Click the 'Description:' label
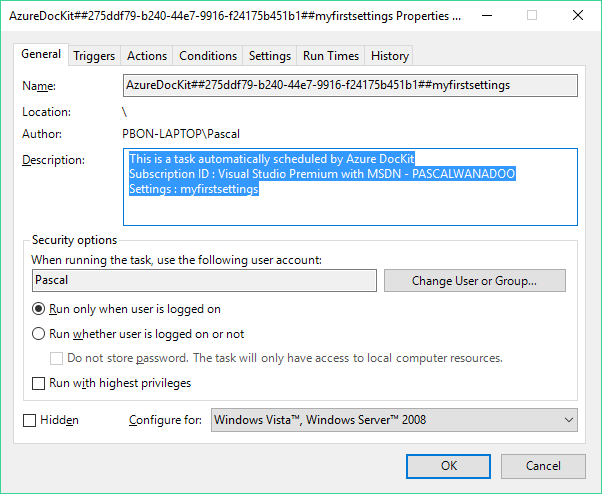602x494 pixels. [x=53, y=160]
